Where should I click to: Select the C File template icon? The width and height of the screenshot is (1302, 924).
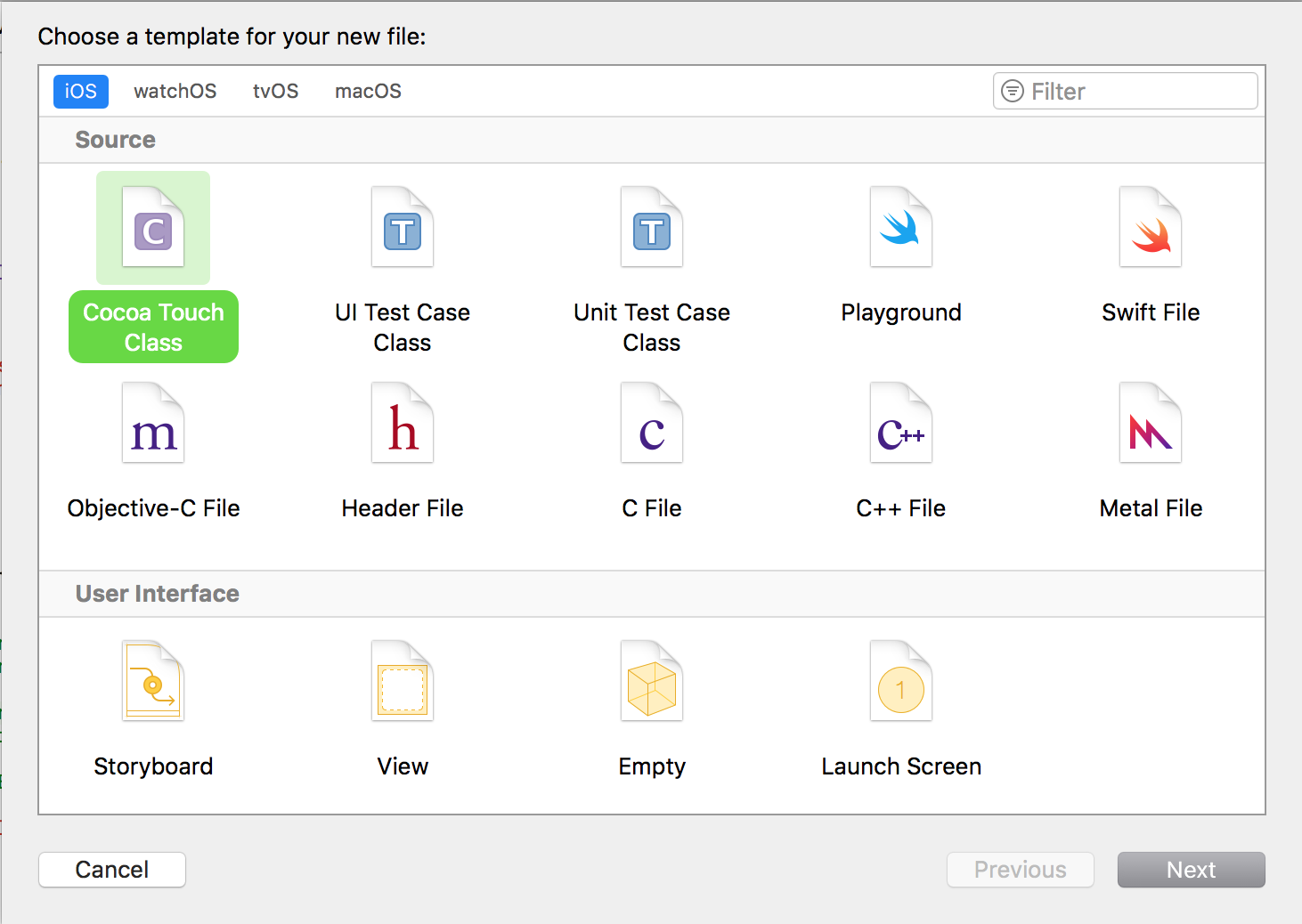tap(652, 423)
